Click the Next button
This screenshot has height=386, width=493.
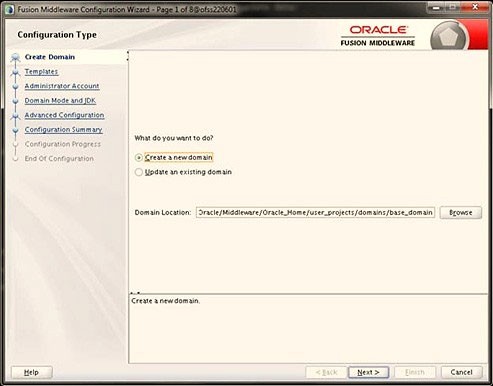368,372
